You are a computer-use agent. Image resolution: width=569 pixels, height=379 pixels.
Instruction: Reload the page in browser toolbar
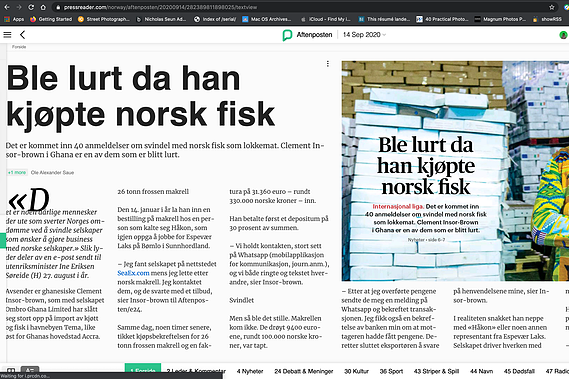[x=31, y=7]
